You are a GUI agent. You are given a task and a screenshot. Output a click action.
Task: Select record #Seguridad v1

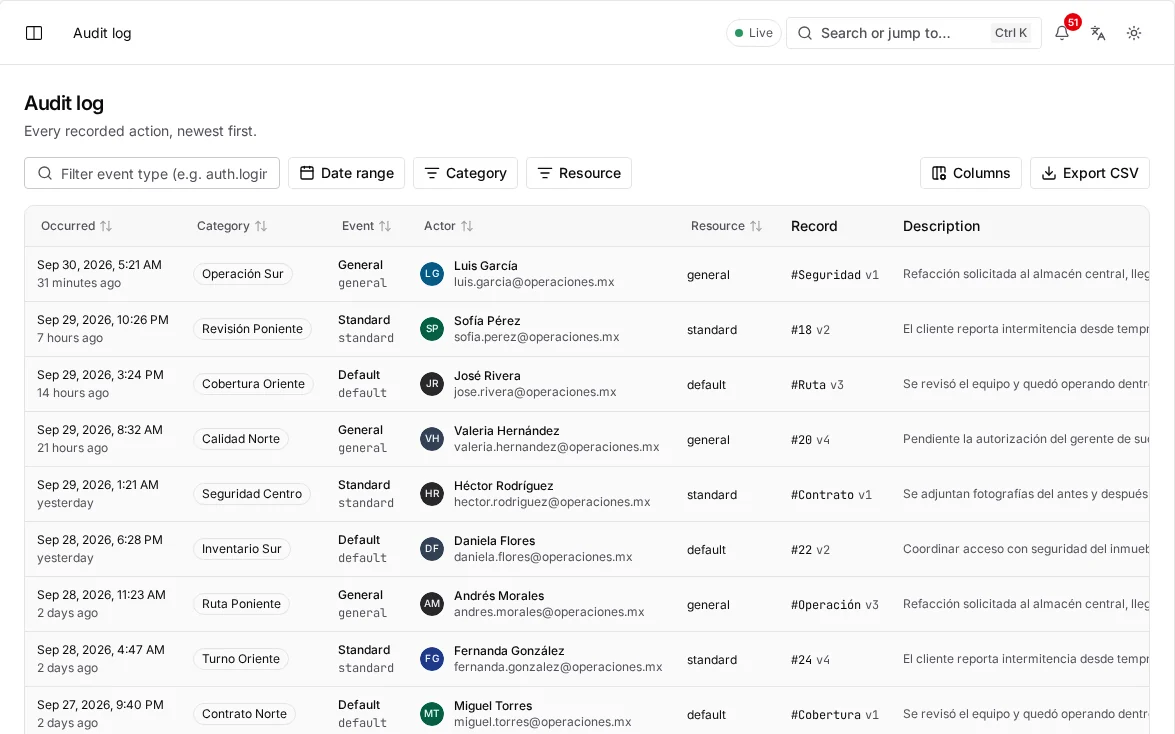(835, 275)
